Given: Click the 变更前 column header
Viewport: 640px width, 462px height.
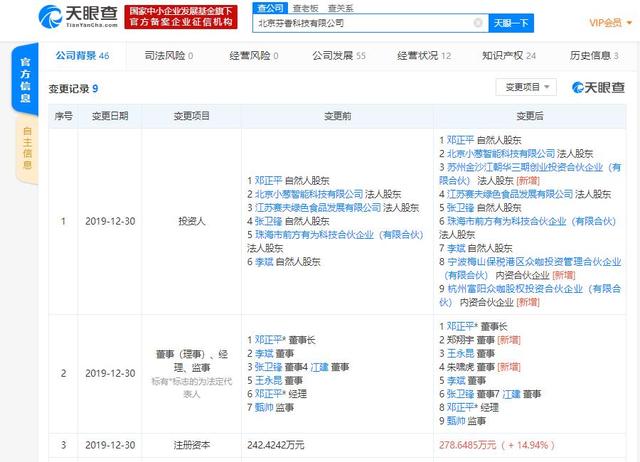Looking at the screenshot, I should click(337, 116).
